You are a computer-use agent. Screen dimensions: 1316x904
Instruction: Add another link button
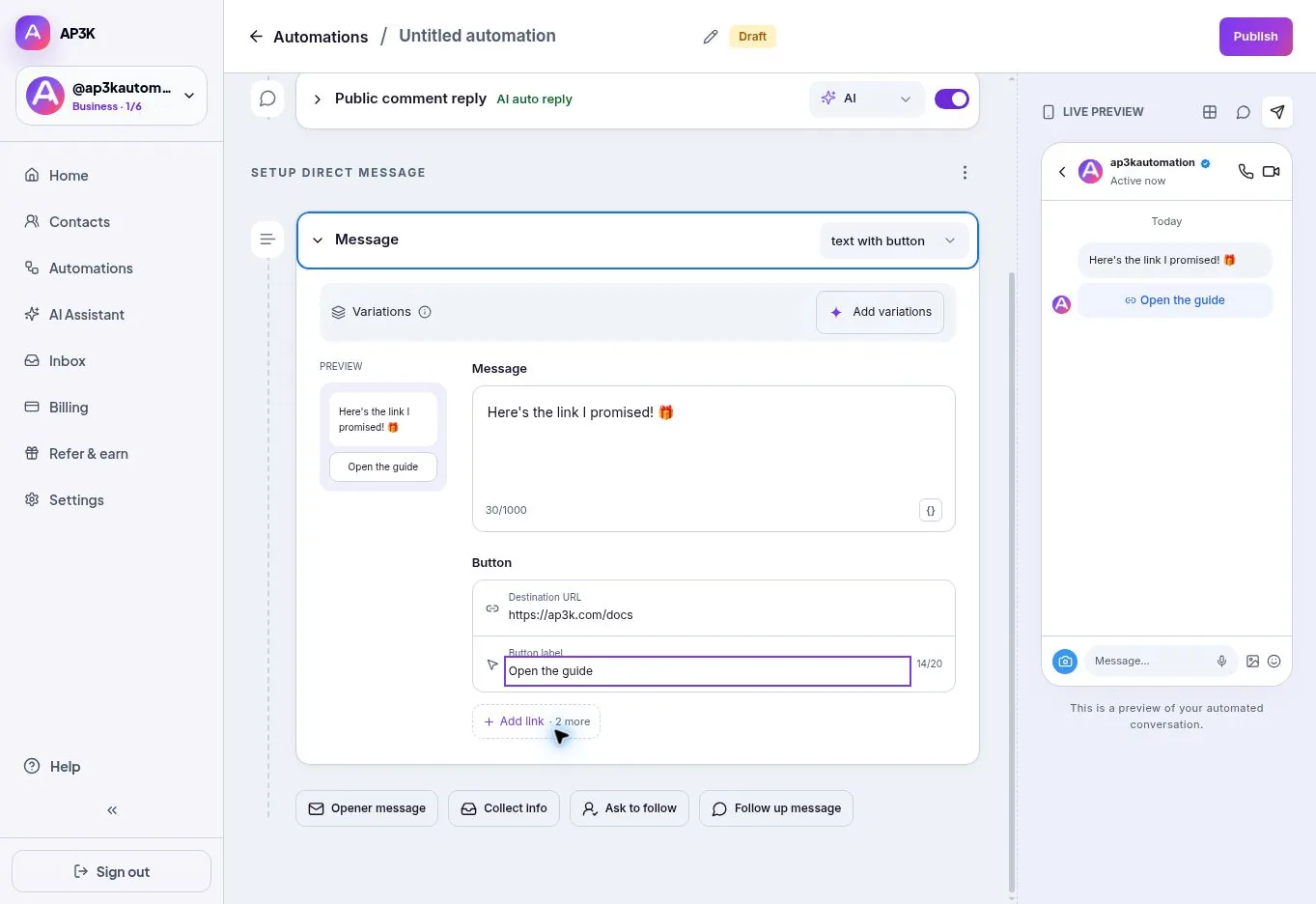(536, 721)
